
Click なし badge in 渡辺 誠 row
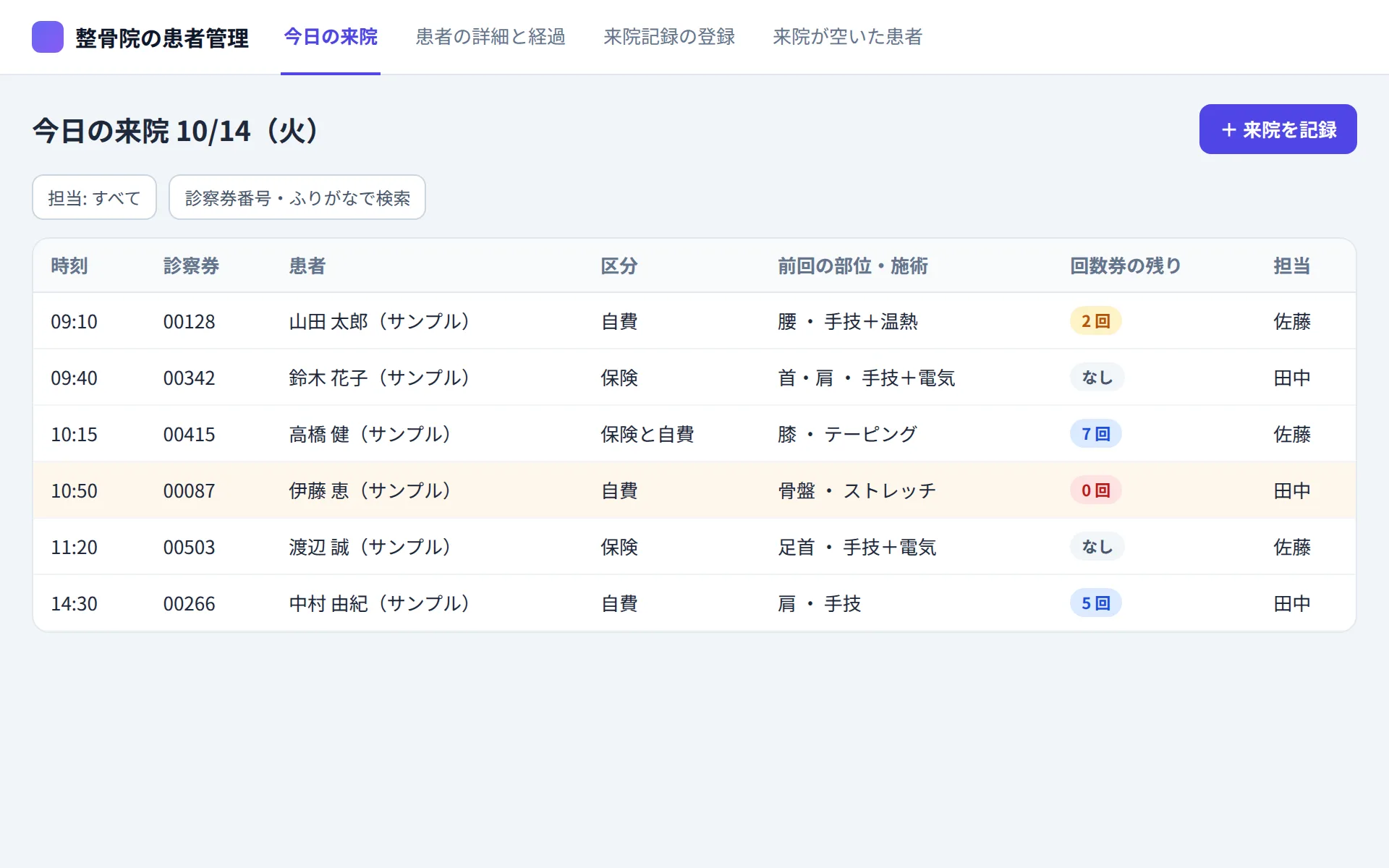(1097, 547)
